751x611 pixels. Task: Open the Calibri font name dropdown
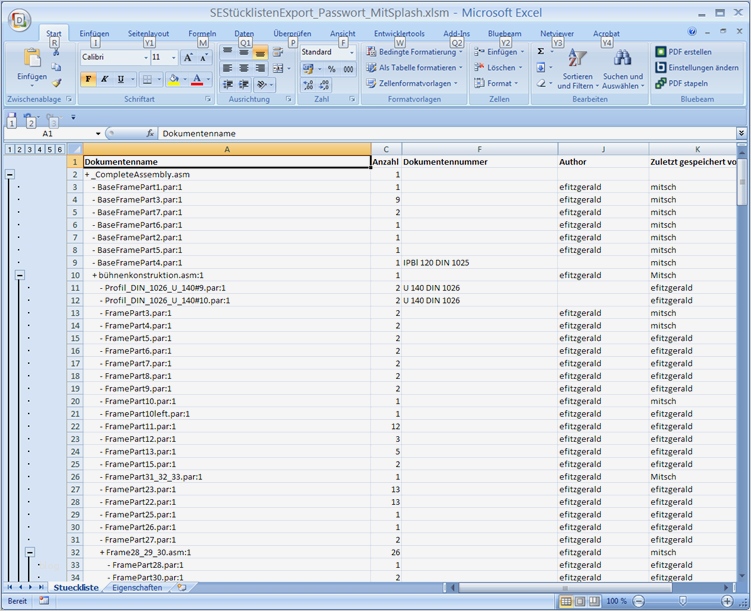pyautogui.click(x=144, y=58)
